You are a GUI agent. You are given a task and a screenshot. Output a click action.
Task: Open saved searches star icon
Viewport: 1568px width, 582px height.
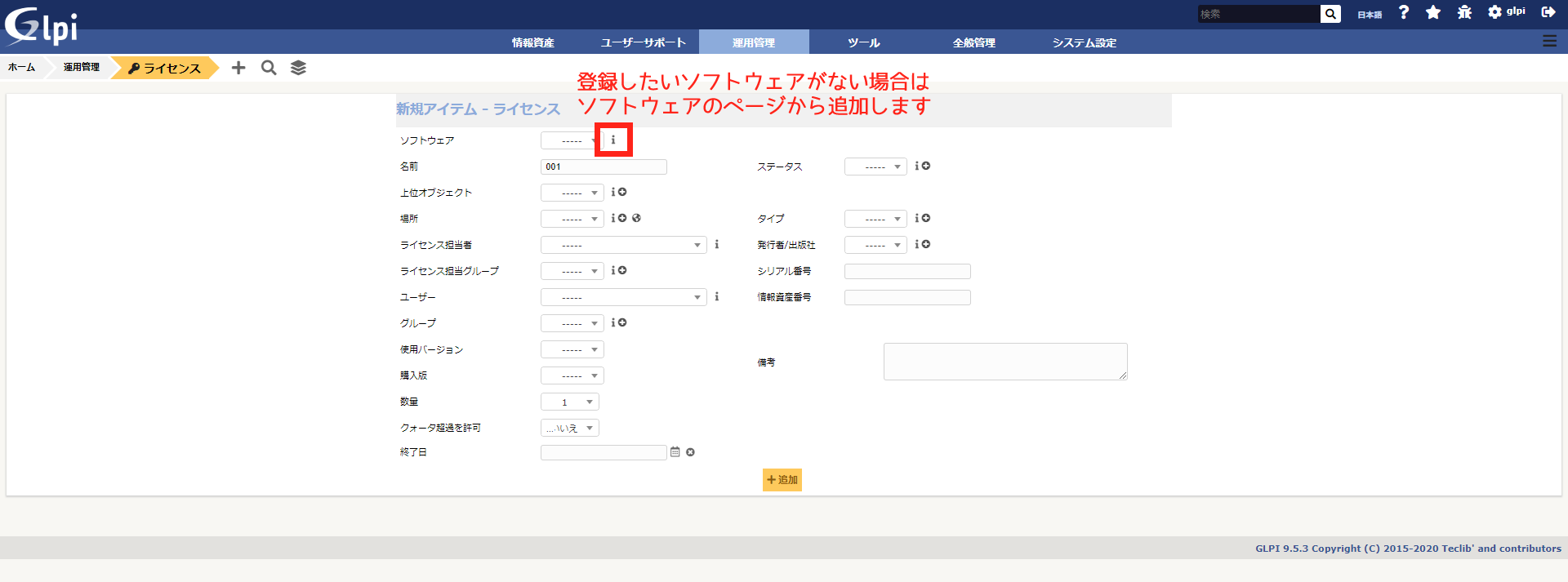click(x=1433, y=12)
